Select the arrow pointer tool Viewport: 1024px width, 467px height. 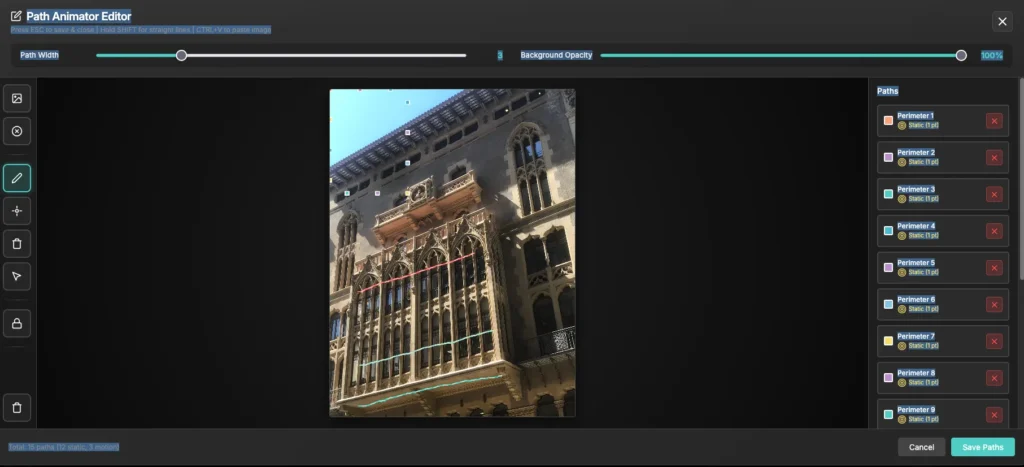[17, 276]
